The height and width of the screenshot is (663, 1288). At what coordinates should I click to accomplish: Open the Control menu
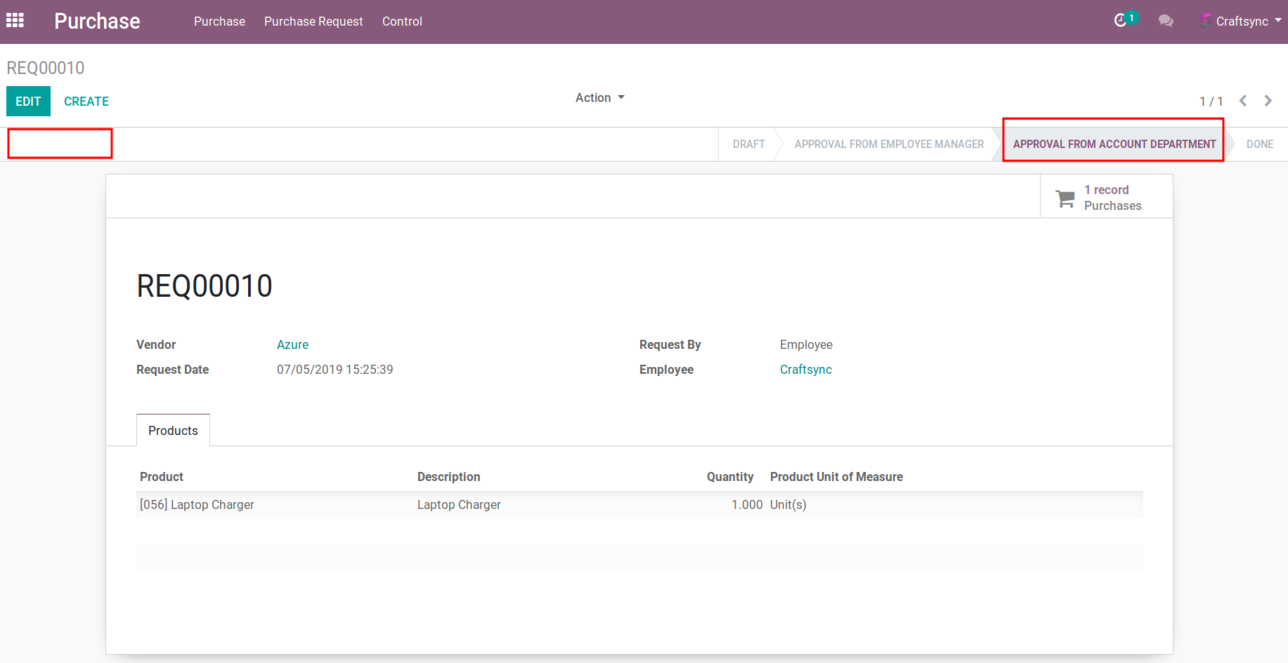[402, 21]
